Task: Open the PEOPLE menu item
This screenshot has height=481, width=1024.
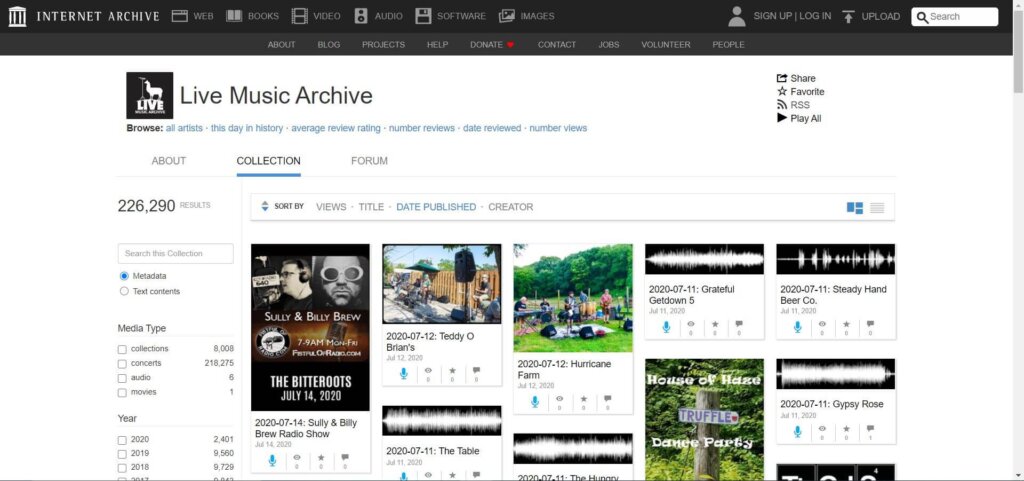Action: pyautogui.click(x=728, y=45)
